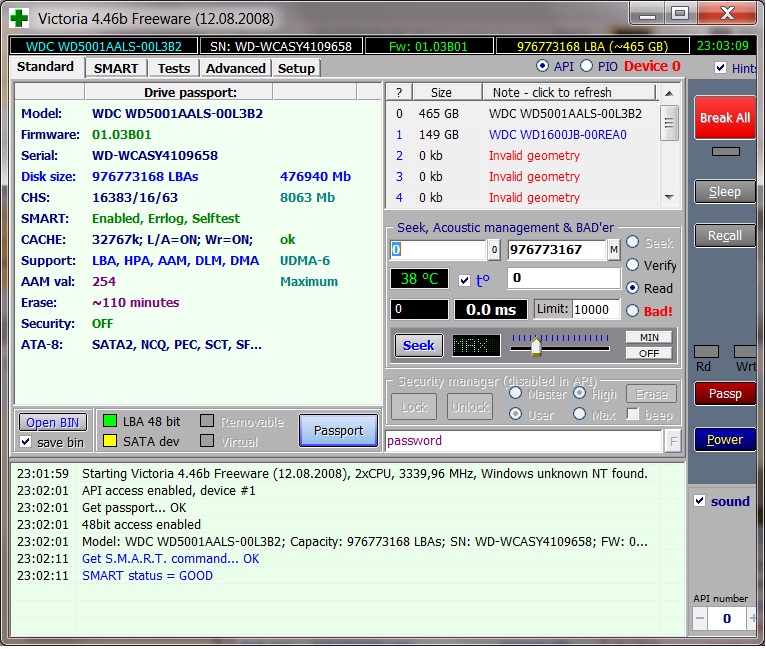Toggle the sound checkbox

coord(700,501)
